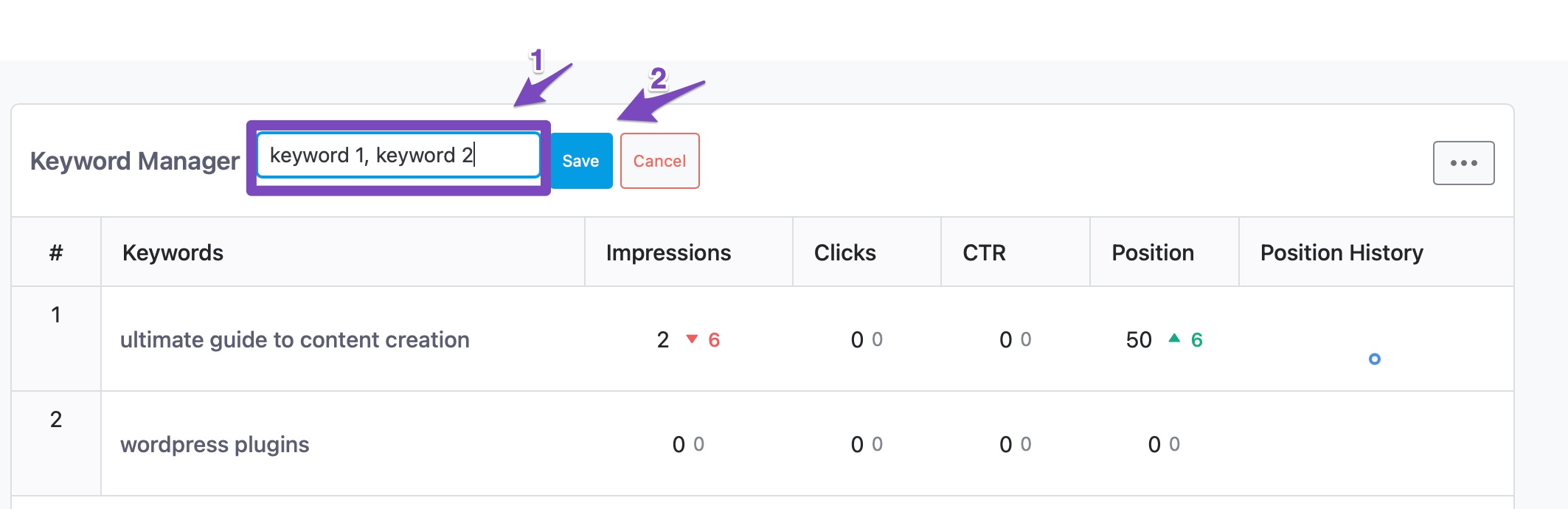Screen dimensions: 1568x509
Task: Select the Position History column header
Action: [1341, 253]
